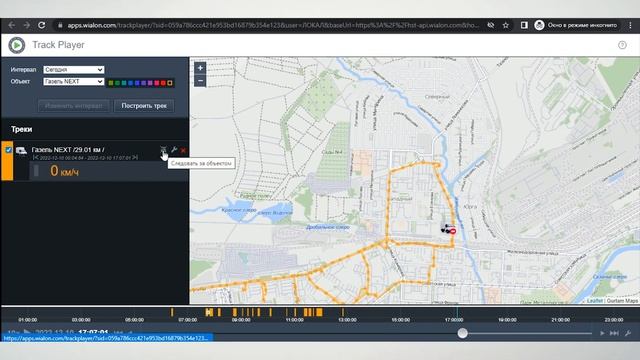This screenshot has width=640, height=360.
Task: Click the Track Player logo icon
Action: pyautogui.click(x=17, y=45)
